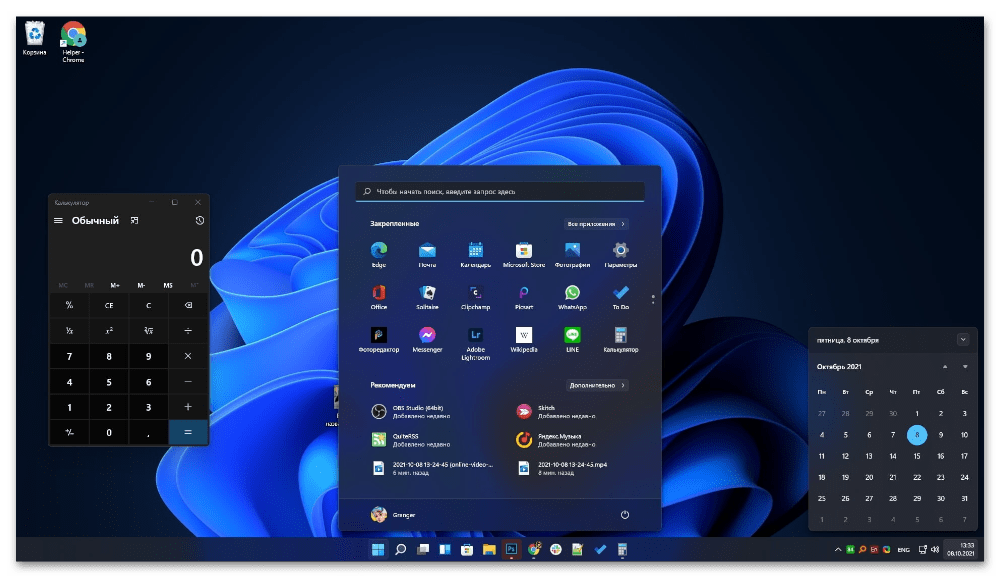Go to next month with down arrow

[965, 367]
